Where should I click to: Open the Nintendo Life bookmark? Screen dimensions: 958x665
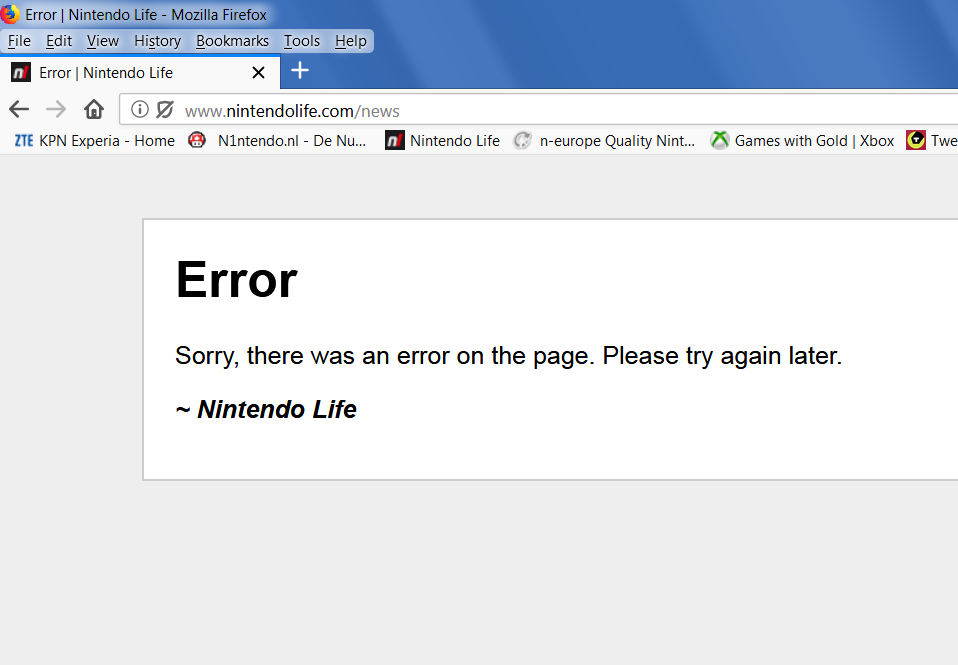pyautogui.click(x=442, y=141)
